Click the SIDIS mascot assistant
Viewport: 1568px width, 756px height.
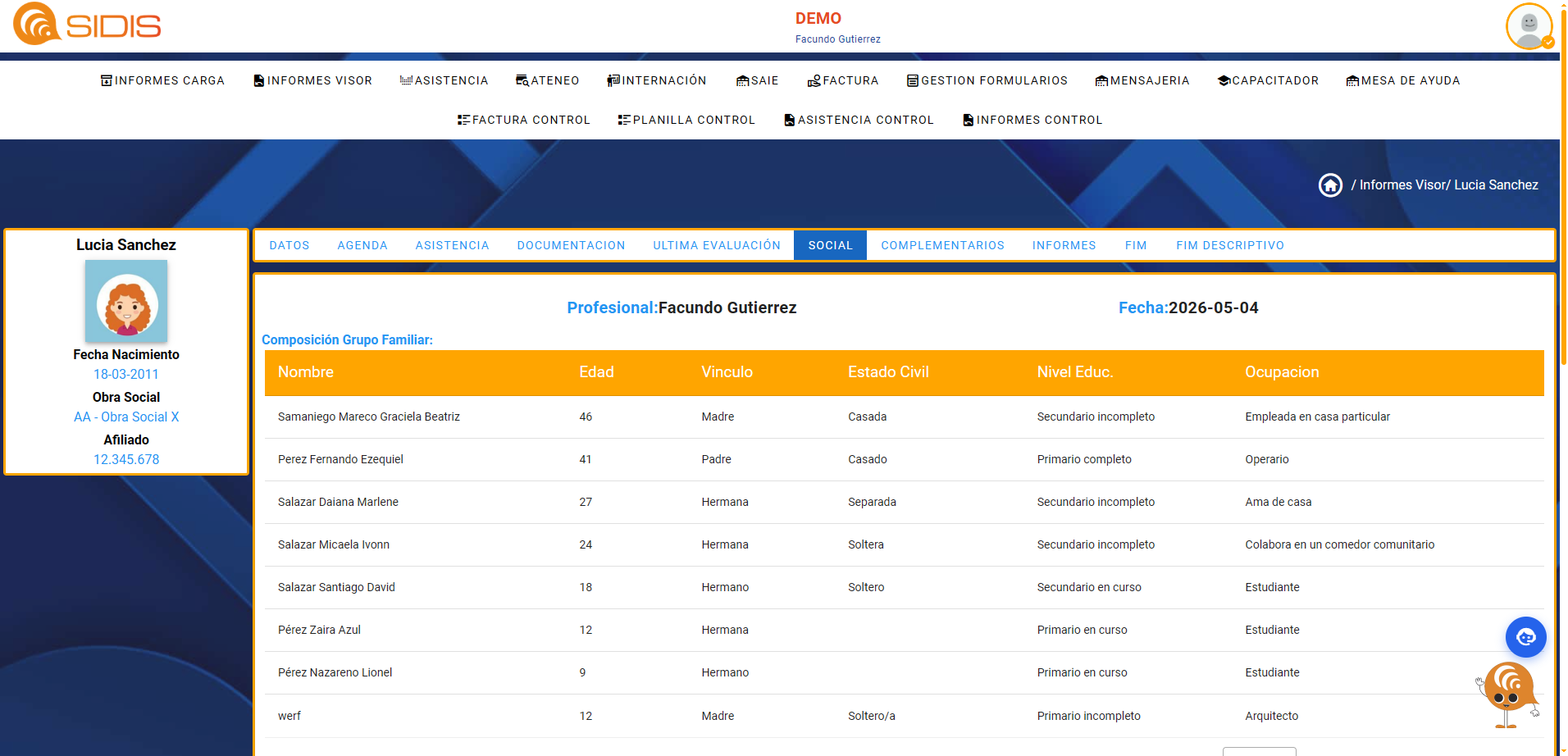1508,695
